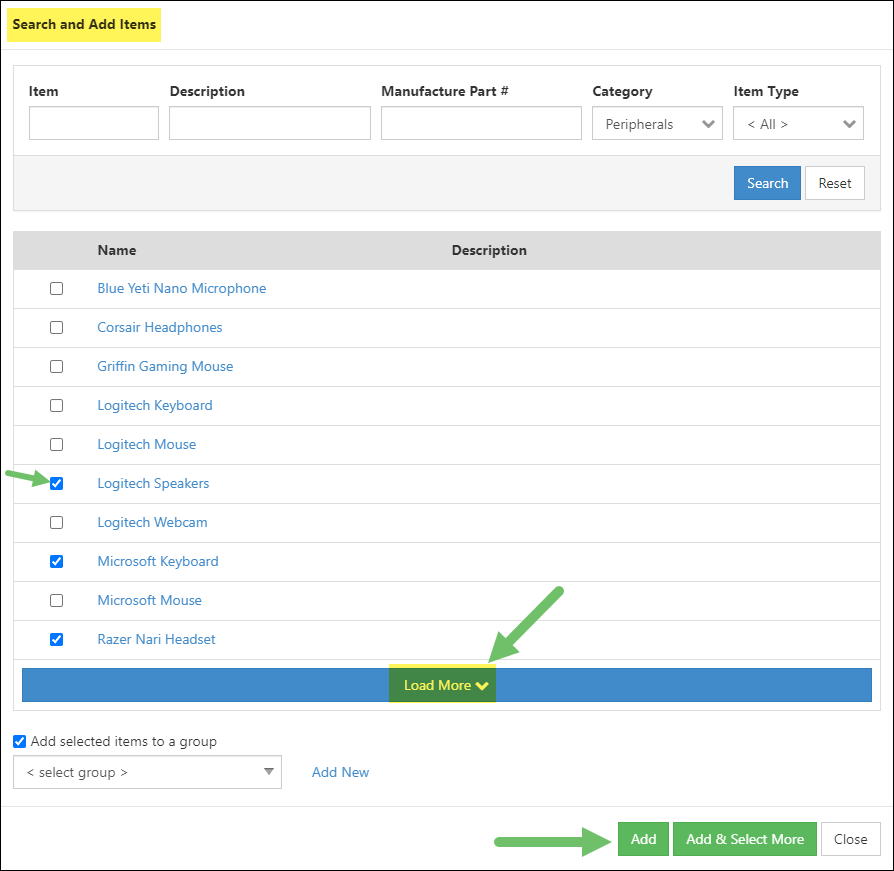Open the Logitech Mouse item link

(x=147, y=445)
